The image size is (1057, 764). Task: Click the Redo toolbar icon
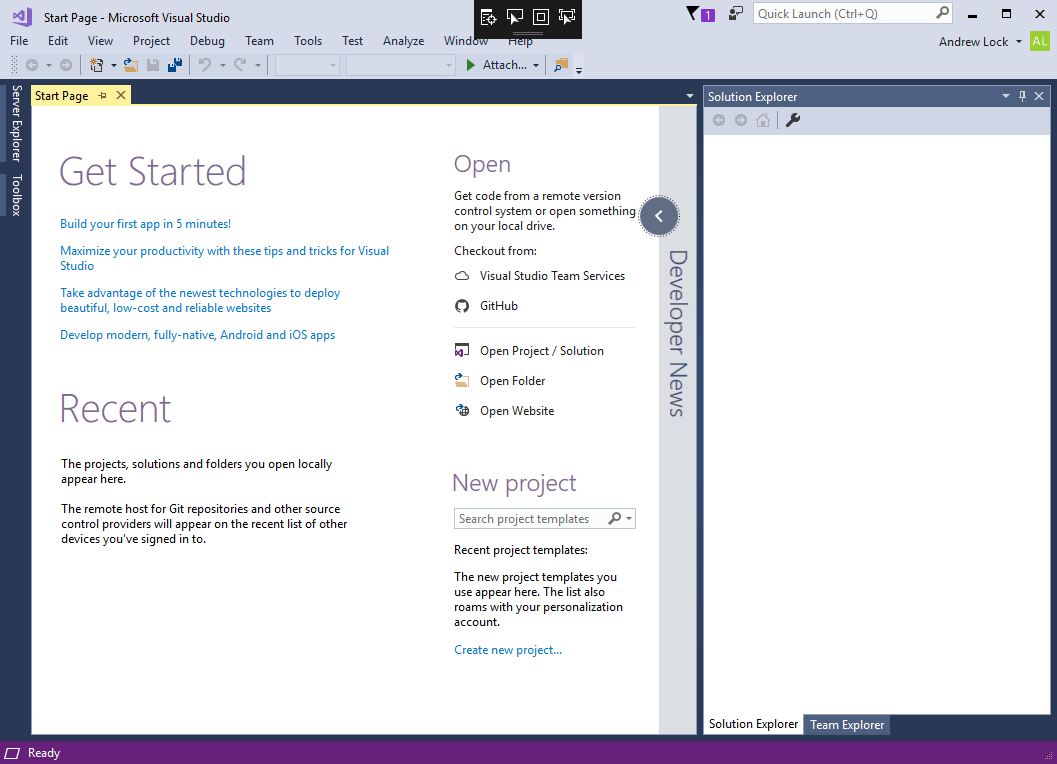pyautogui.click(x=240, y=65)
